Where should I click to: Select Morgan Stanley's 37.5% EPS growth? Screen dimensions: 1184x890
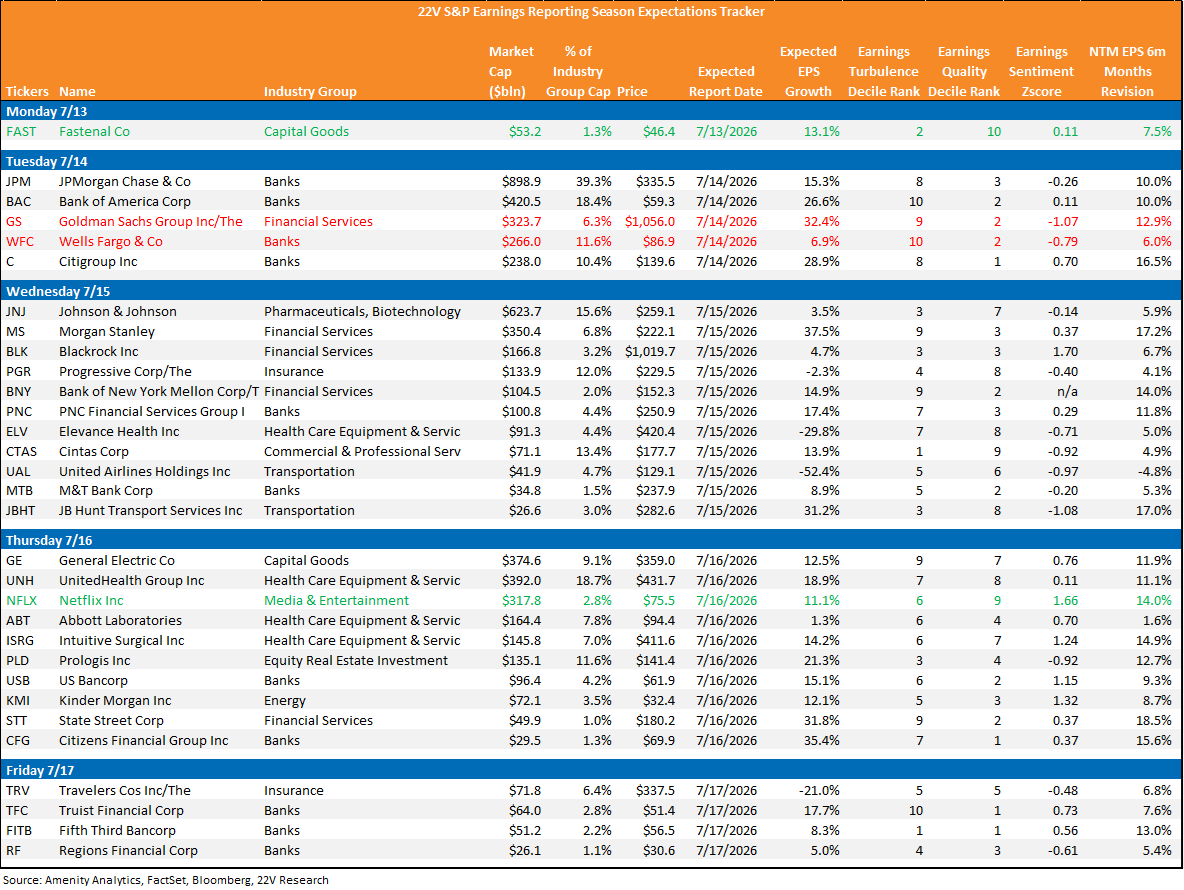(822, 331)
